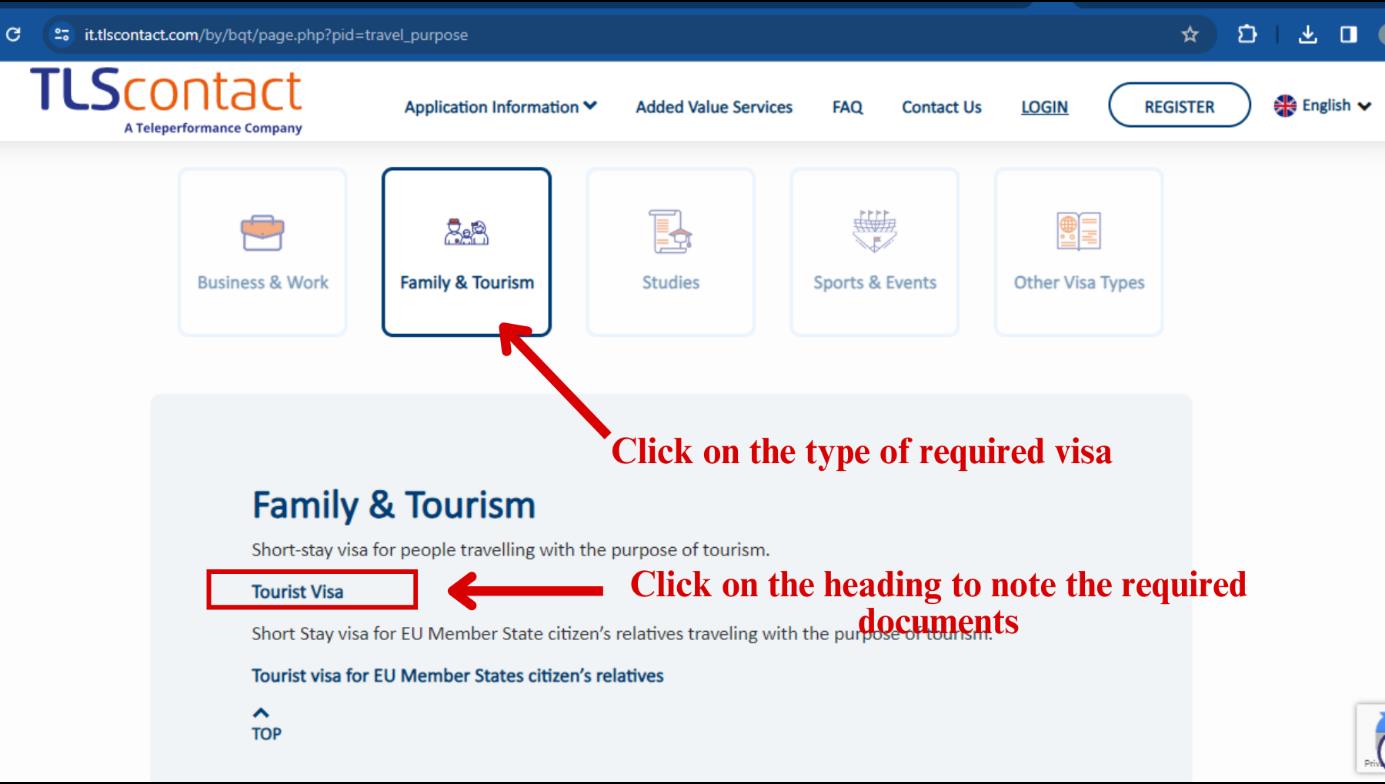The image size is (1385, 784).
Task: Open the browser extensions puzzle icon
Action: [1246, 32]
